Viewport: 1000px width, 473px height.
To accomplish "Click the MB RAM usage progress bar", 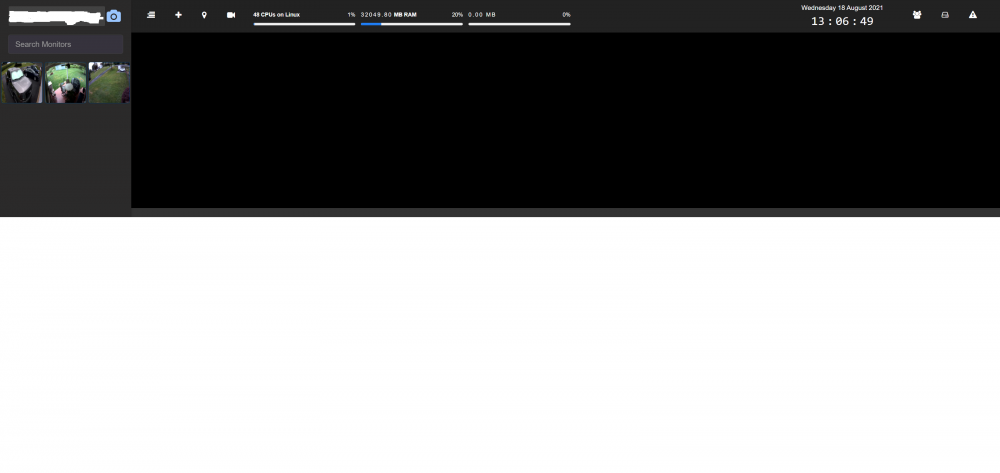I will pyautogui.click(x=412, y=24).
